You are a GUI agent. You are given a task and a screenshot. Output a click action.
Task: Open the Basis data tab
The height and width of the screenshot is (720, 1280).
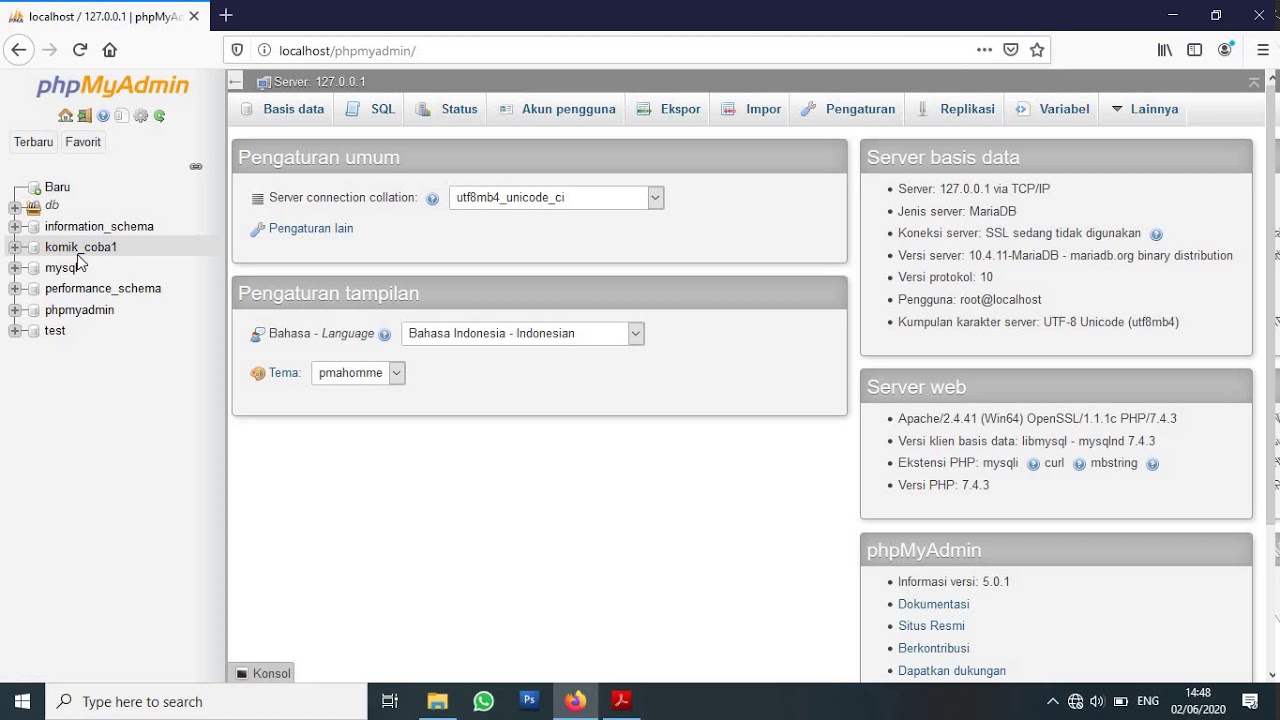pos(283,109)
